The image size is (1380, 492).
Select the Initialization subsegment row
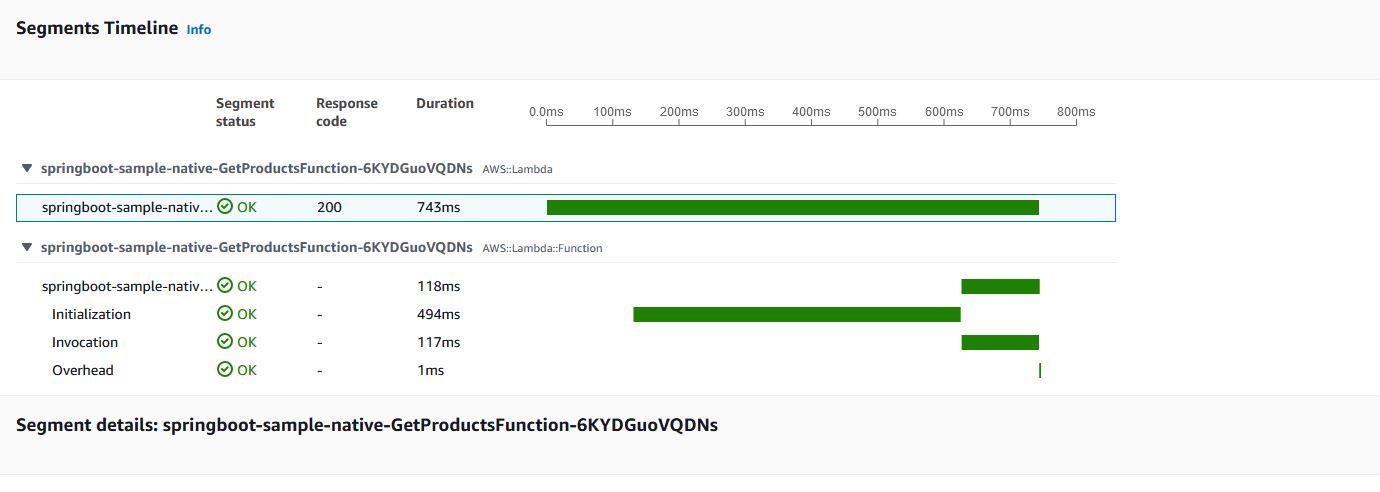point(566,314)
